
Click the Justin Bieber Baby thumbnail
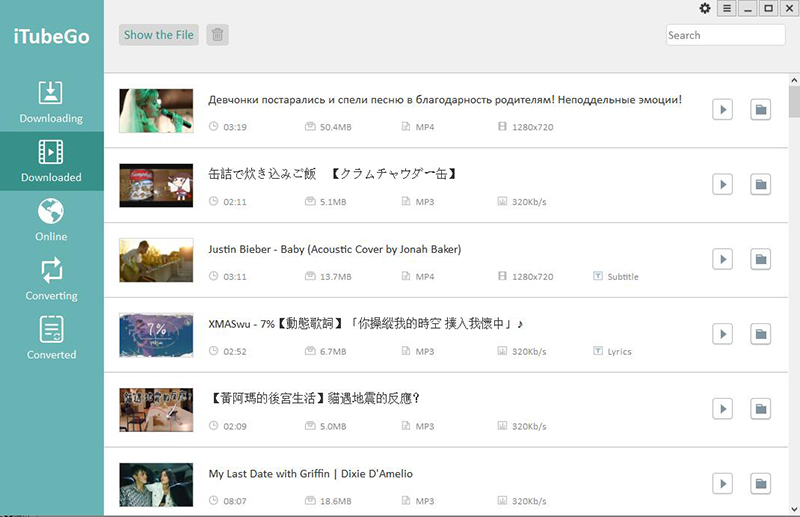tap(156, 260)
